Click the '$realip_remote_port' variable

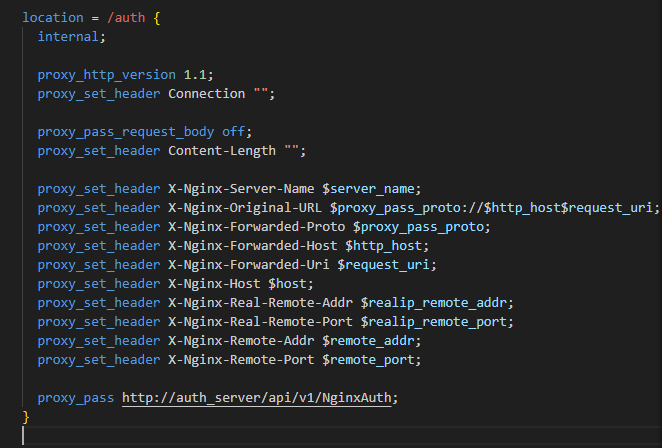coord(434,322)
